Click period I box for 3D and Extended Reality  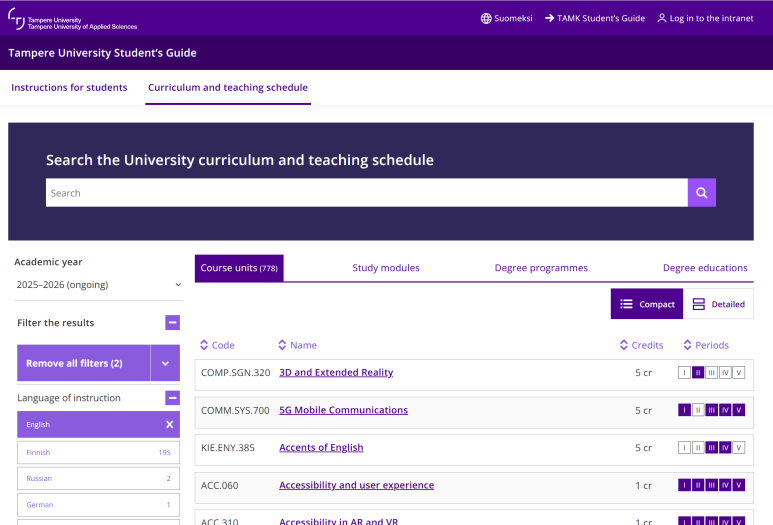click(x=684, y=373)
